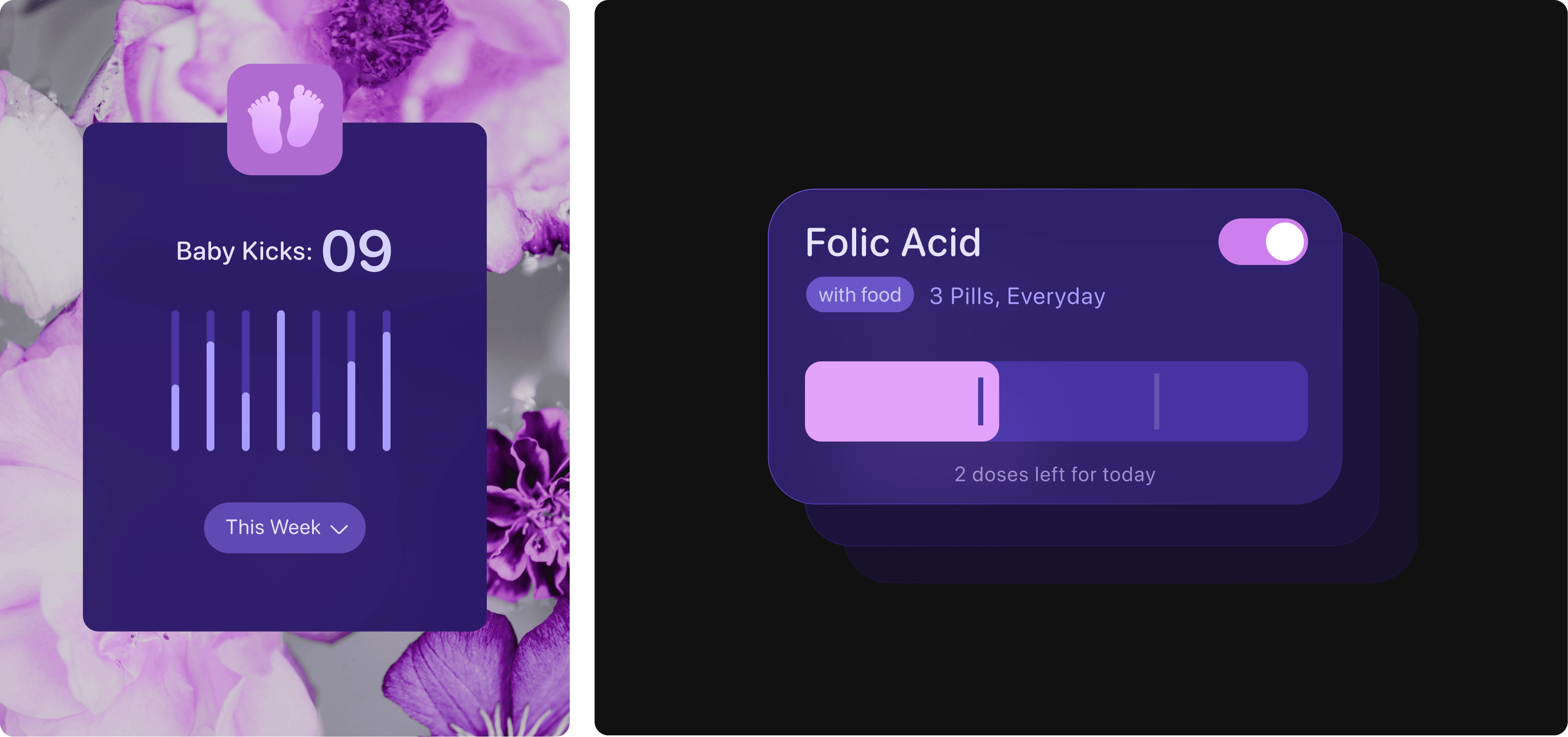Click the filled first dose segment
Viewport: 1568px width, 737px height.
click(x=901, y=401)
